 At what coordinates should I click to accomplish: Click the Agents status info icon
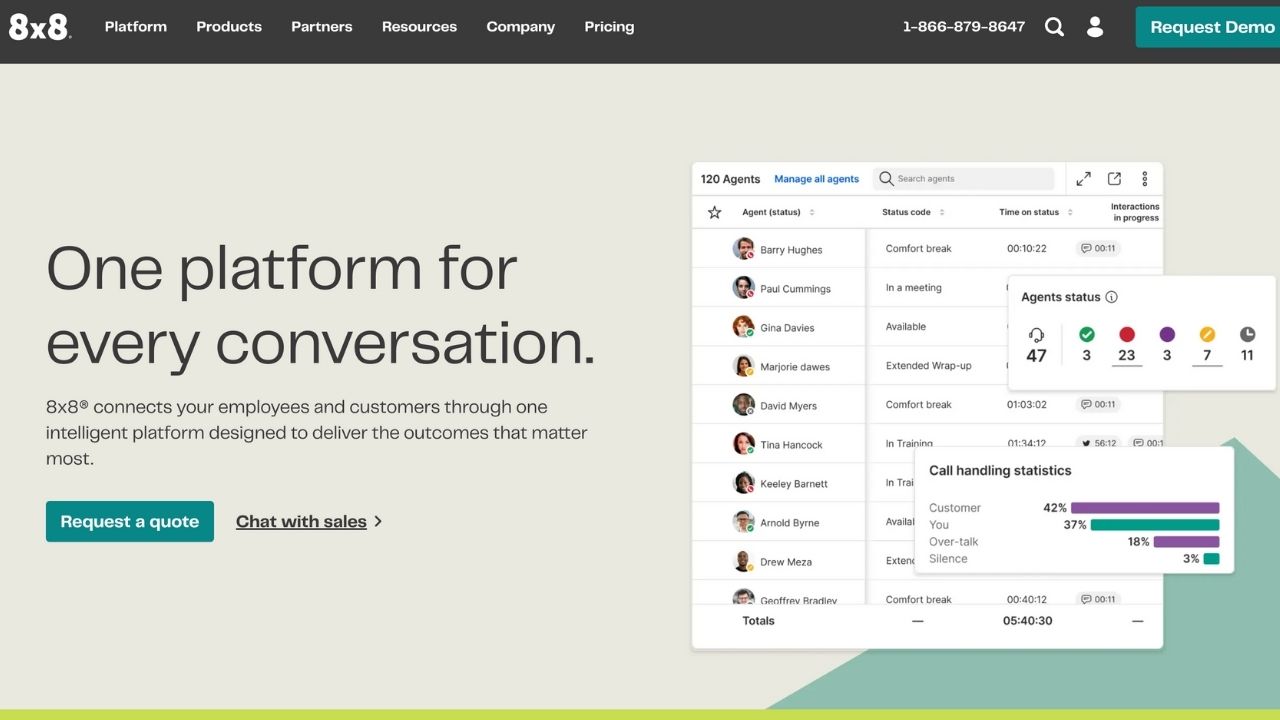(x=1111, y=297)
